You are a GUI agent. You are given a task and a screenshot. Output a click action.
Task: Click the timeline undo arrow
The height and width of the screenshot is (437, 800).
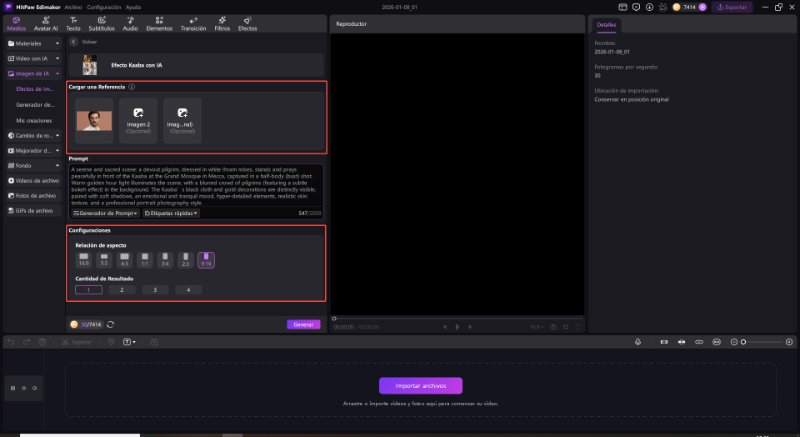pos(10,342)
